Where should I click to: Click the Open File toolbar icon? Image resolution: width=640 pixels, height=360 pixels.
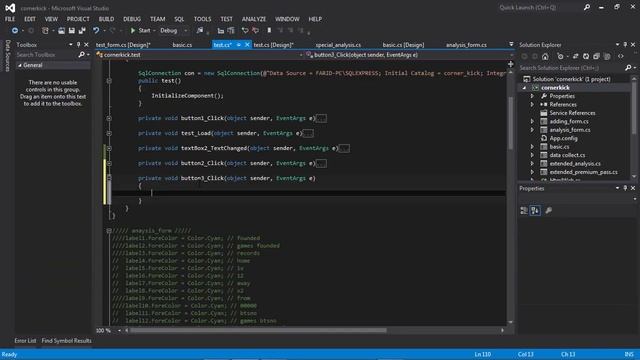click(x=61, y=31)
